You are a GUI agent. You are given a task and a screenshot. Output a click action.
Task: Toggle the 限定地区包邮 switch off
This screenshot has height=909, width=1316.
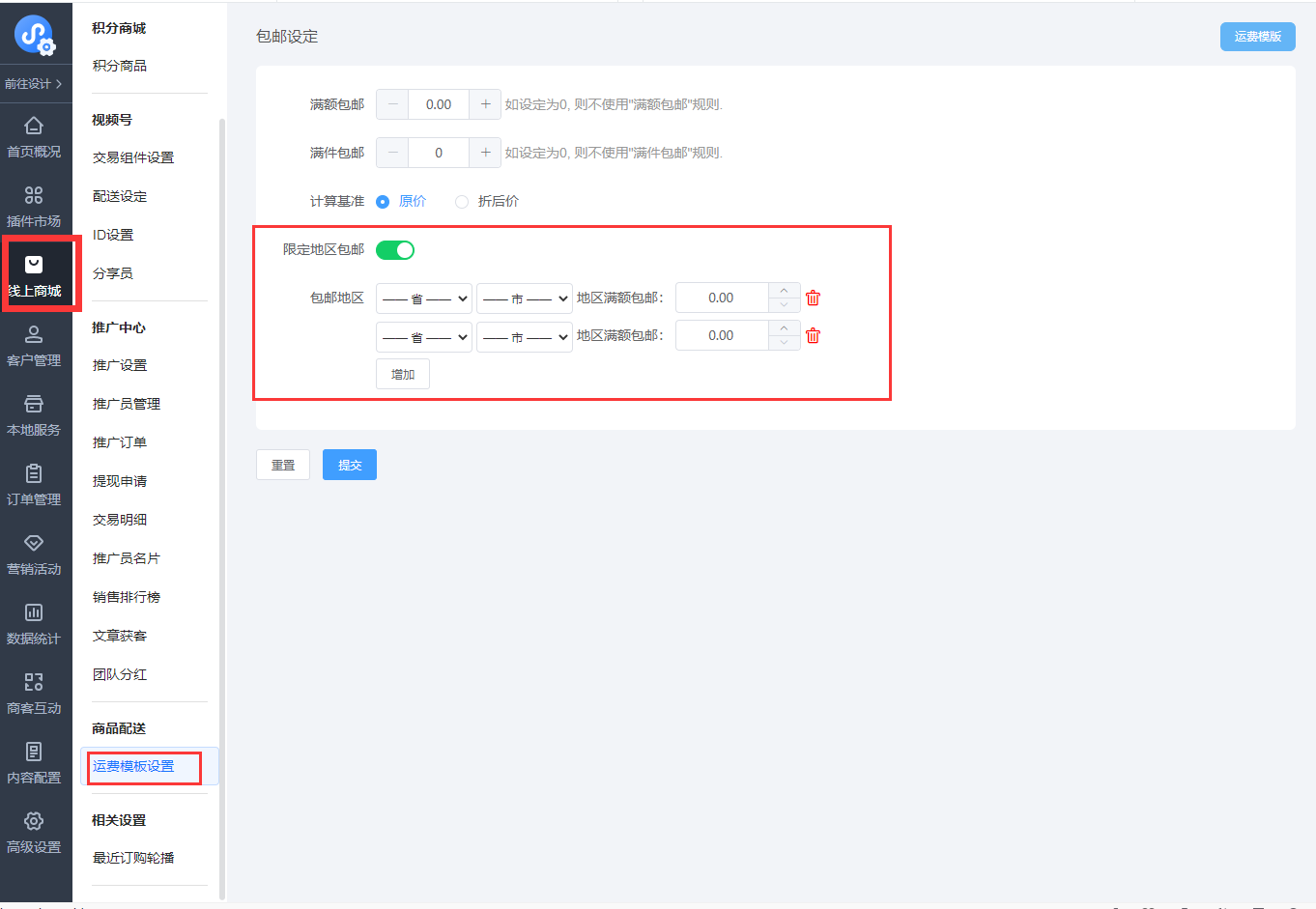coord(395,250)
